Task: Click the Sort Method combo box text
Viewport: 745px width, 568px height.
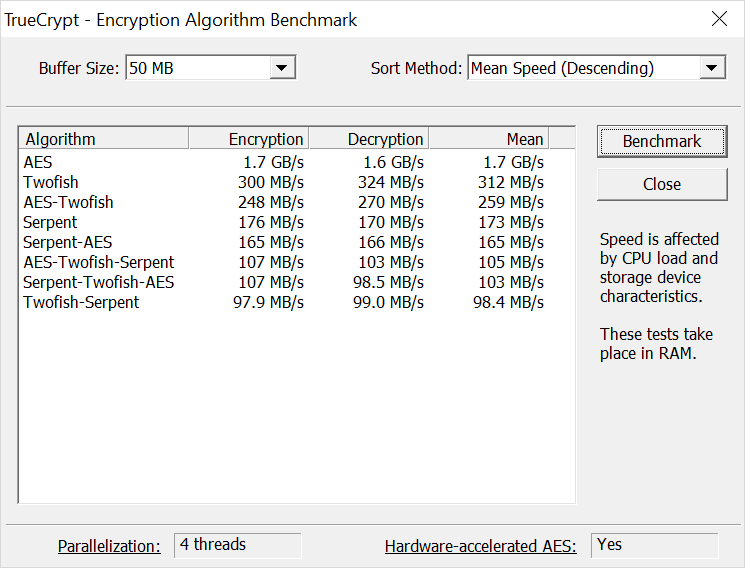Action: point(580,68)
